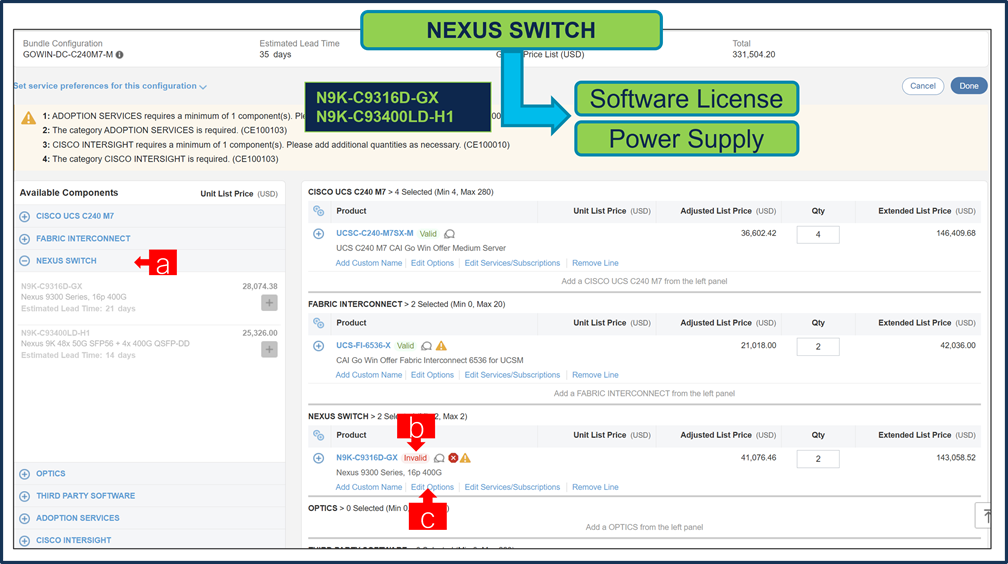1008x564 pixels.
Task: Add Custom Name for UCS-FI-6536-X
Action: coord(369,375)
